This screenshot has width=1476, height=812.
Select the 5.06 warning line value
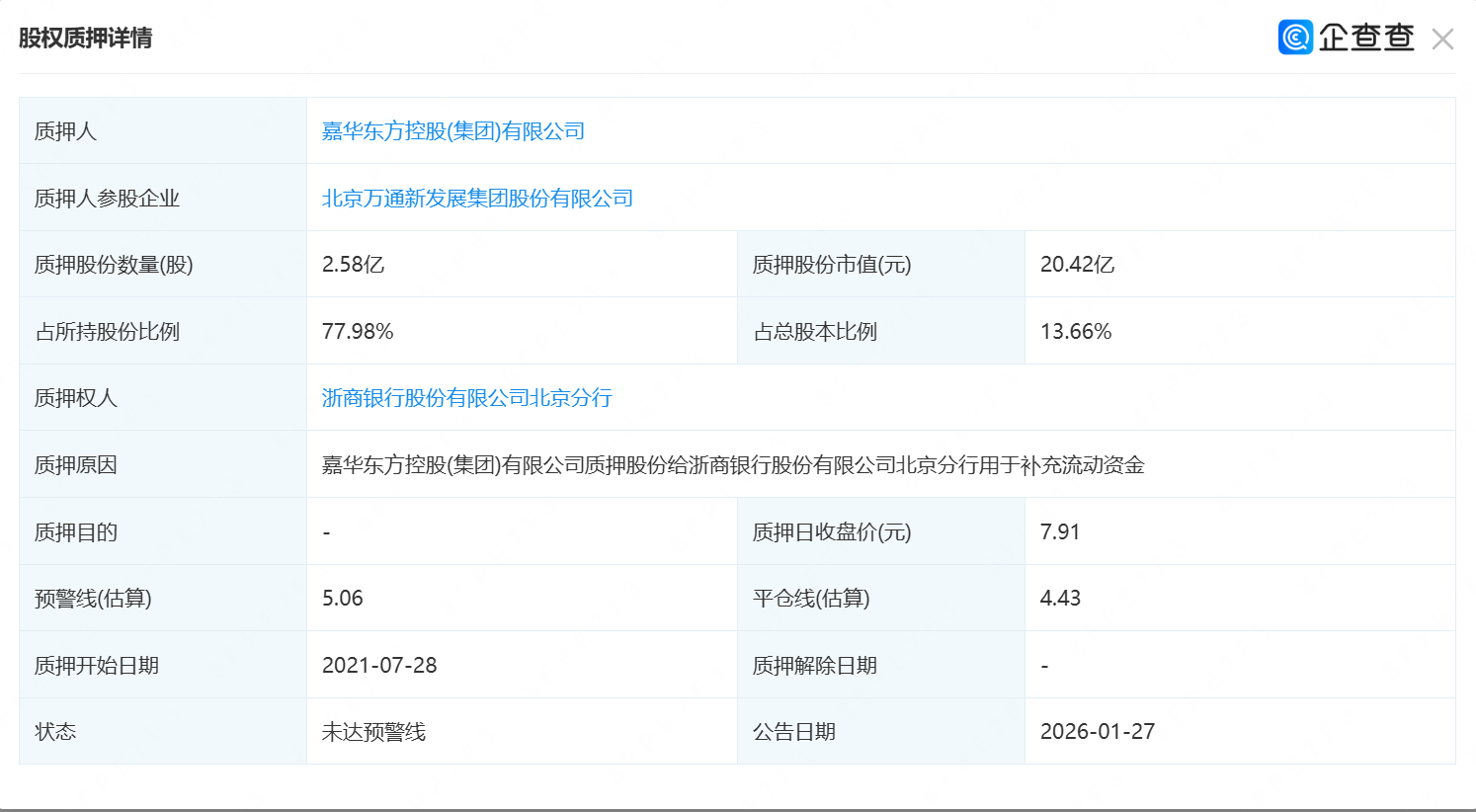pos(343,599)
